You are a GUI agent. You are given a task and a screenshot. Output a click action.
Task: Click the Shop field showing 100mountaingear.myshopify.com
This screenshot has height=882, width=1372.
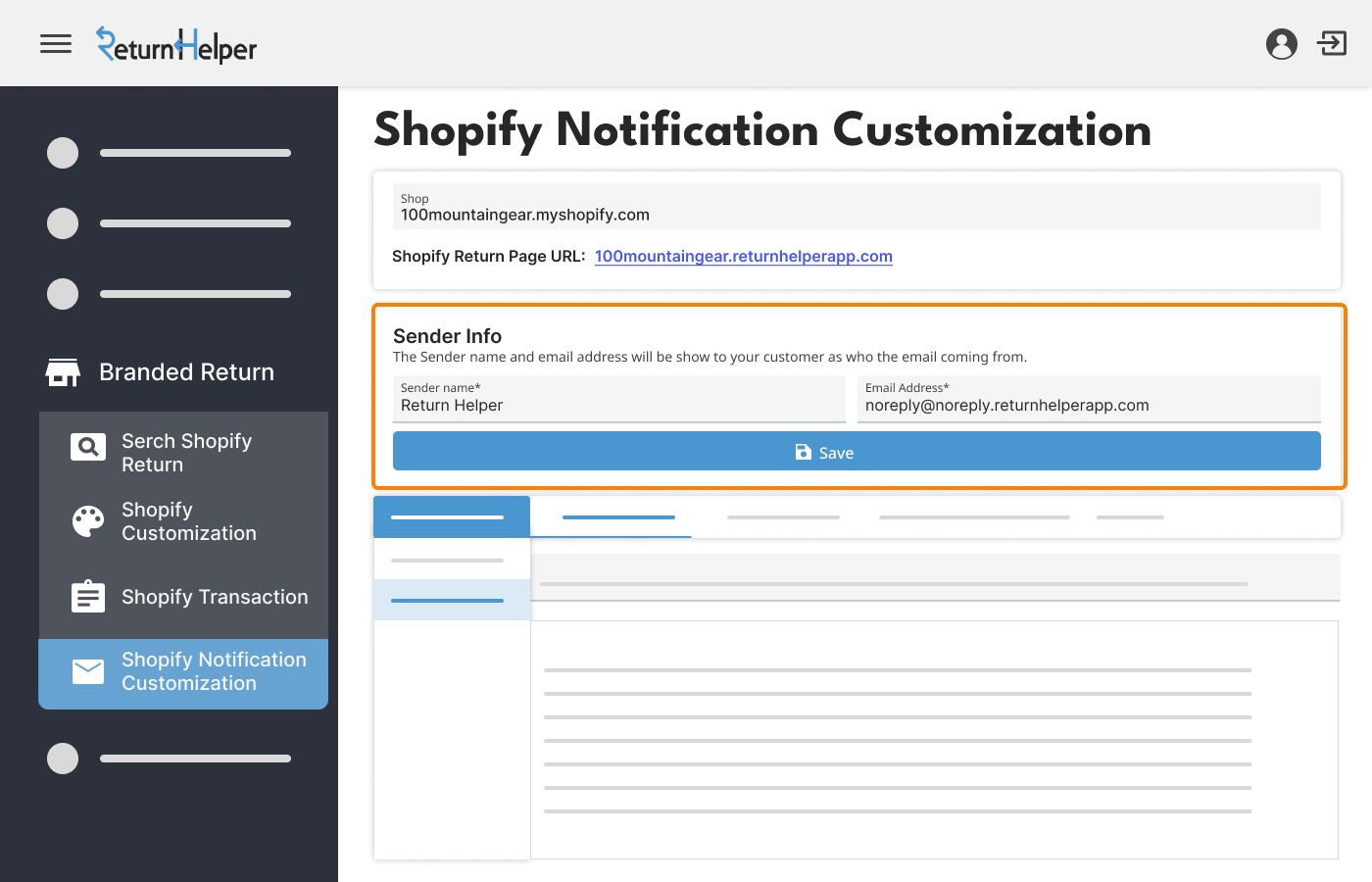pos(857,207)
